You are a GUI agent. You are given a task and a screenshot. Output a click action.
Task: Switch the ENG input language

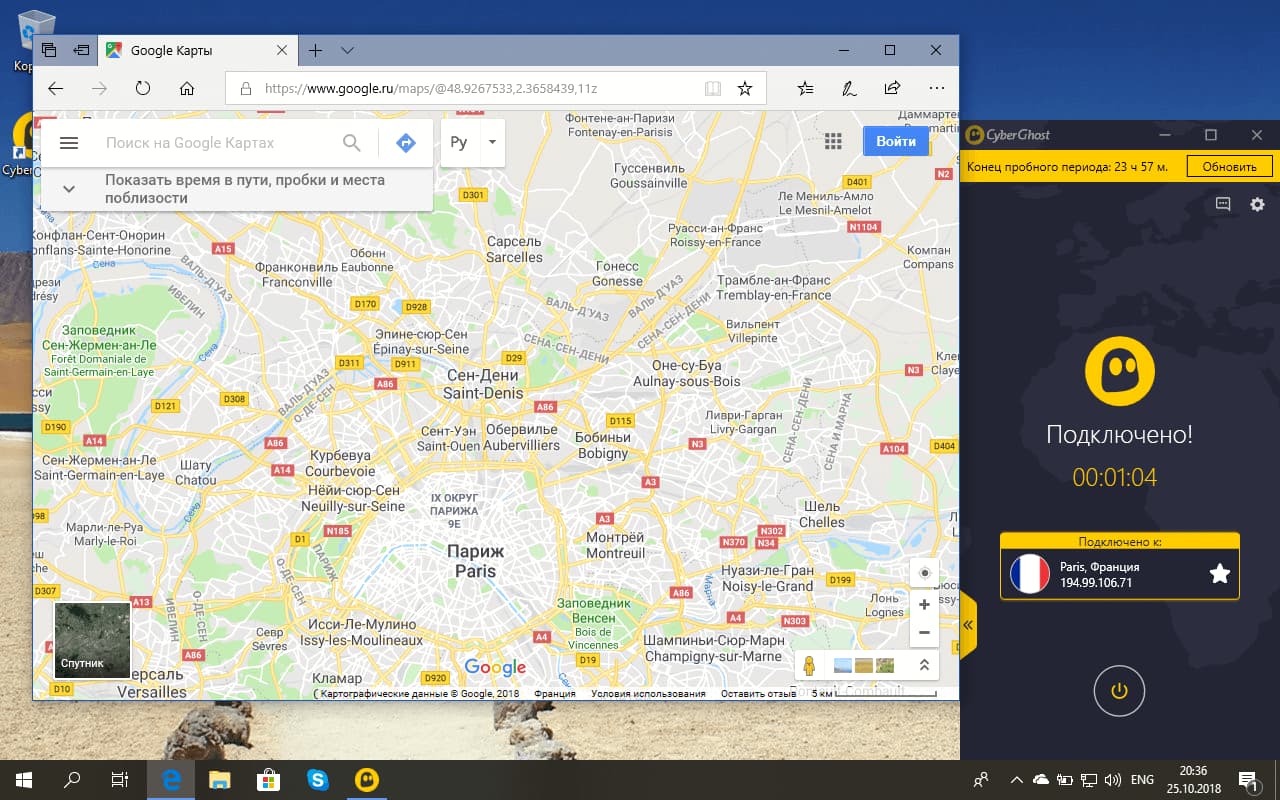pos(1142,780)
